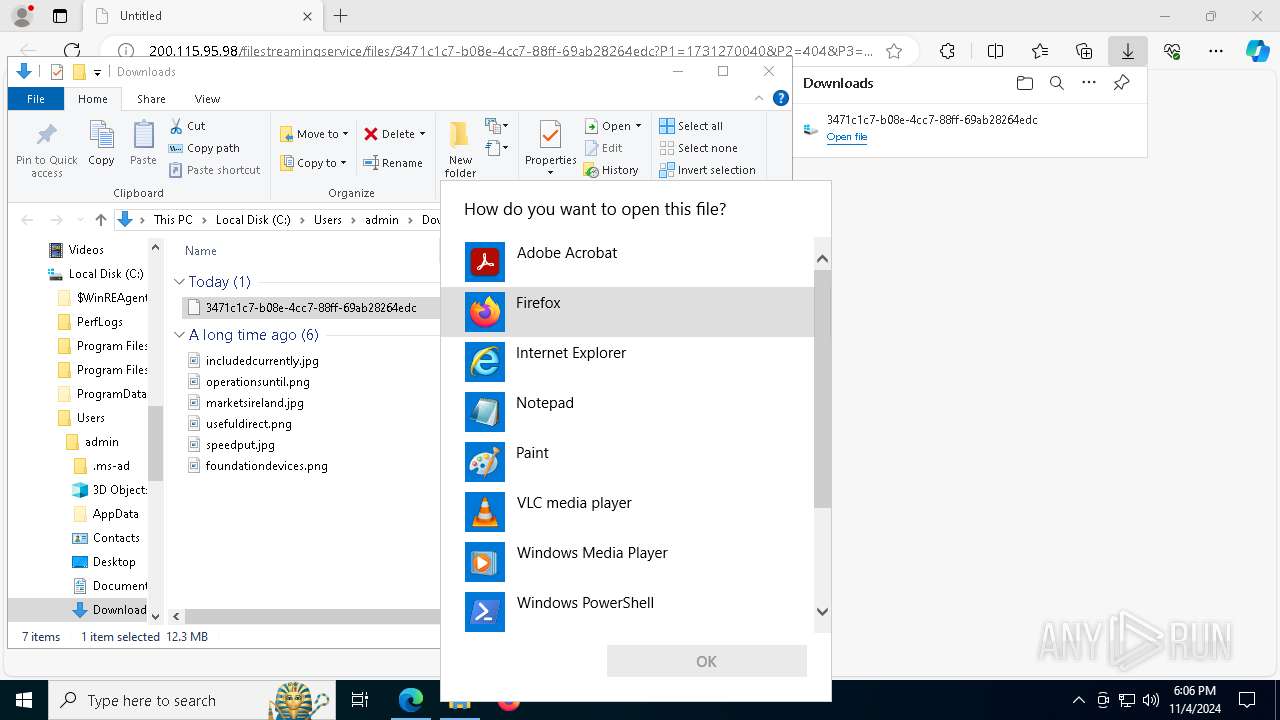Open downloads folder in Edge panel
Viewport: 1280px width, 720px height.
click(x=1024, y=83)
